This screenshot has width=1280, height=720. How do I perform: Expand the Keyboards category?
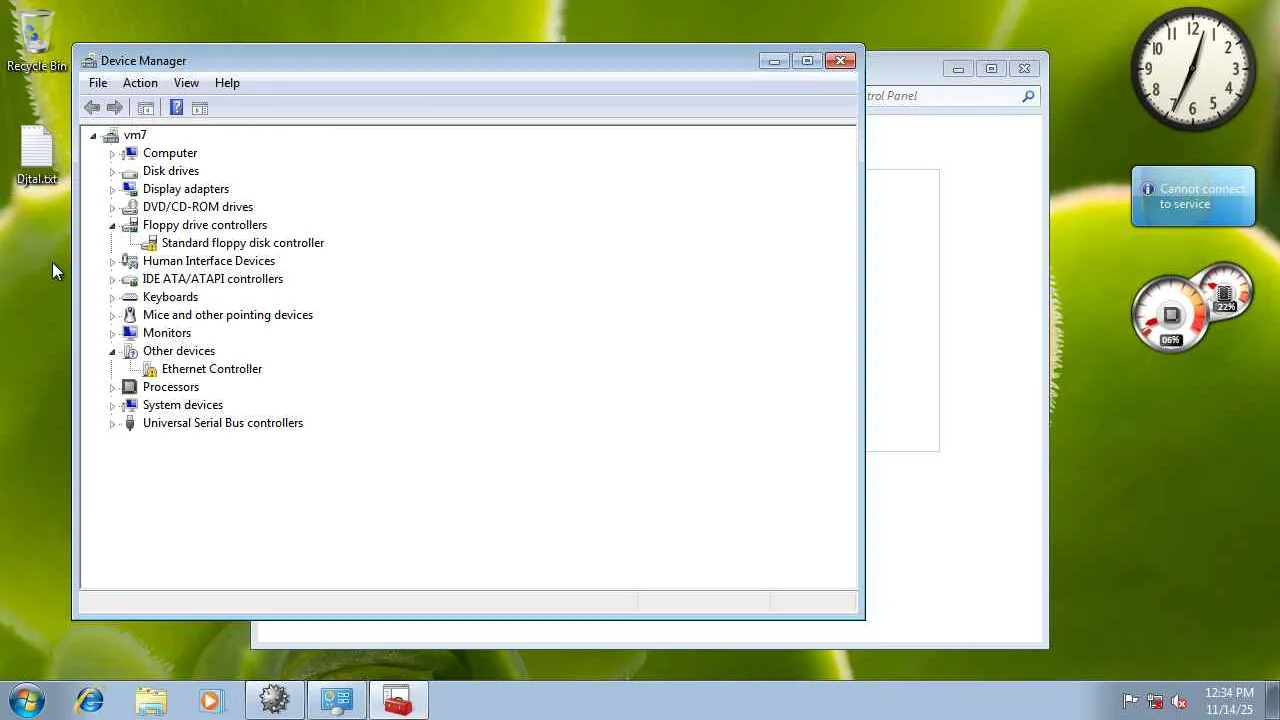[x=112, y=298]
